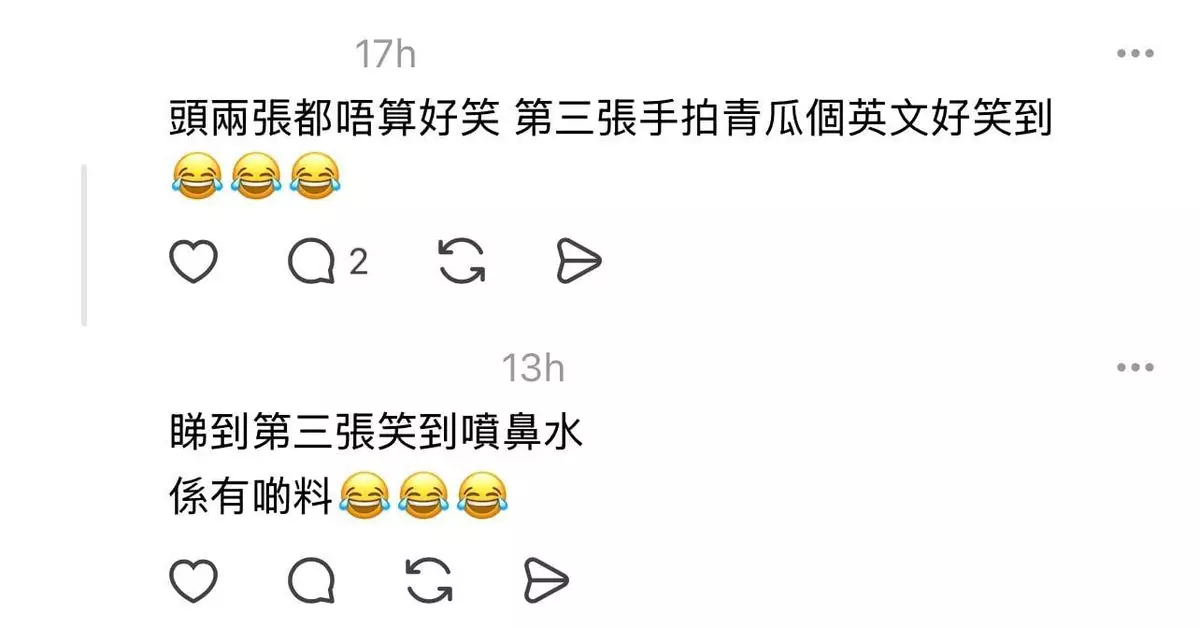Click the vertical thread line beside the 17h comment
This screenshot has width=1200, height=628.
[84, 245]
